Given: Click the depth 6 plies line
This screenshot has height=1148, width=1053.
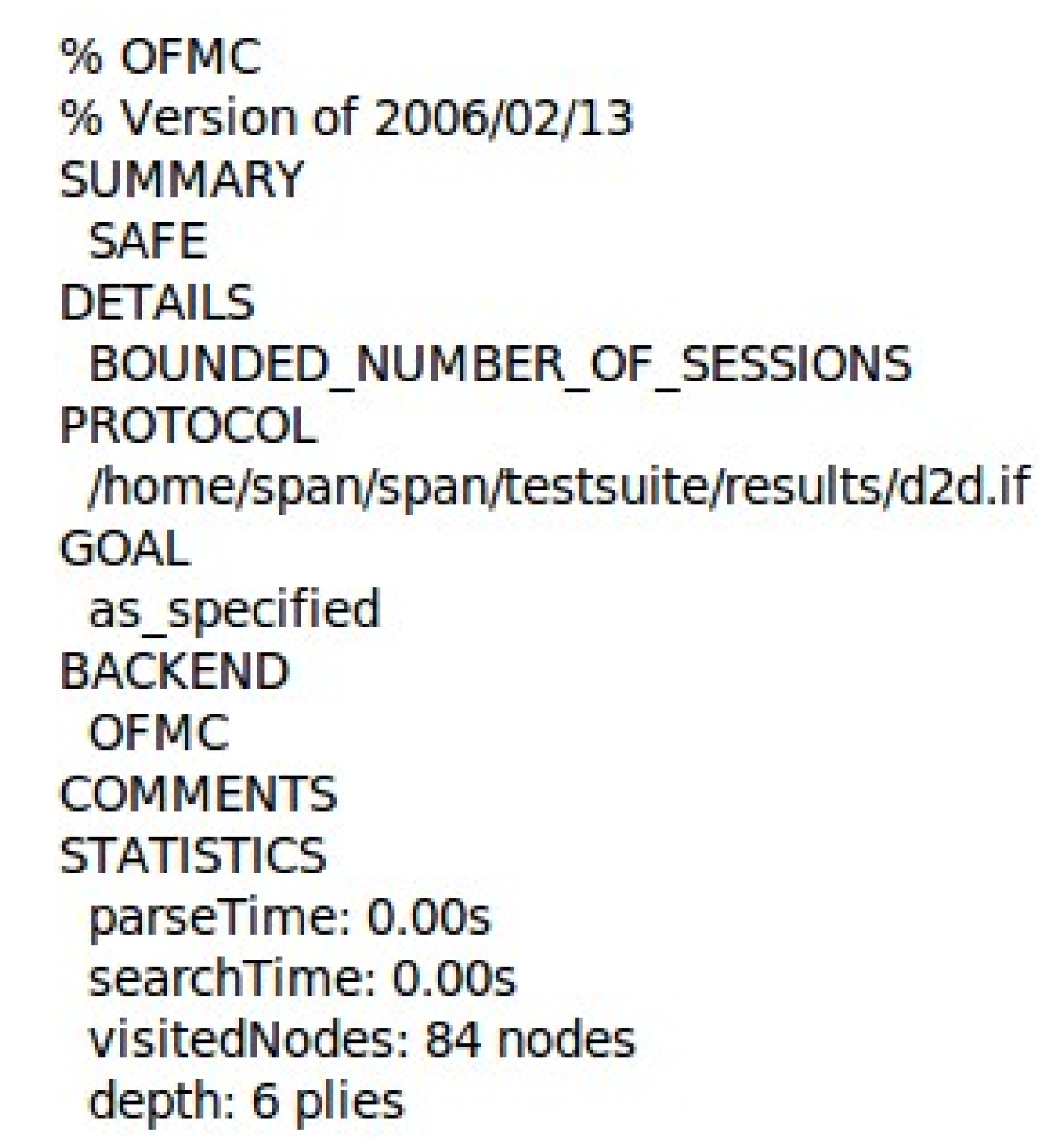Looking at the screenshot, I should 247,1101.
